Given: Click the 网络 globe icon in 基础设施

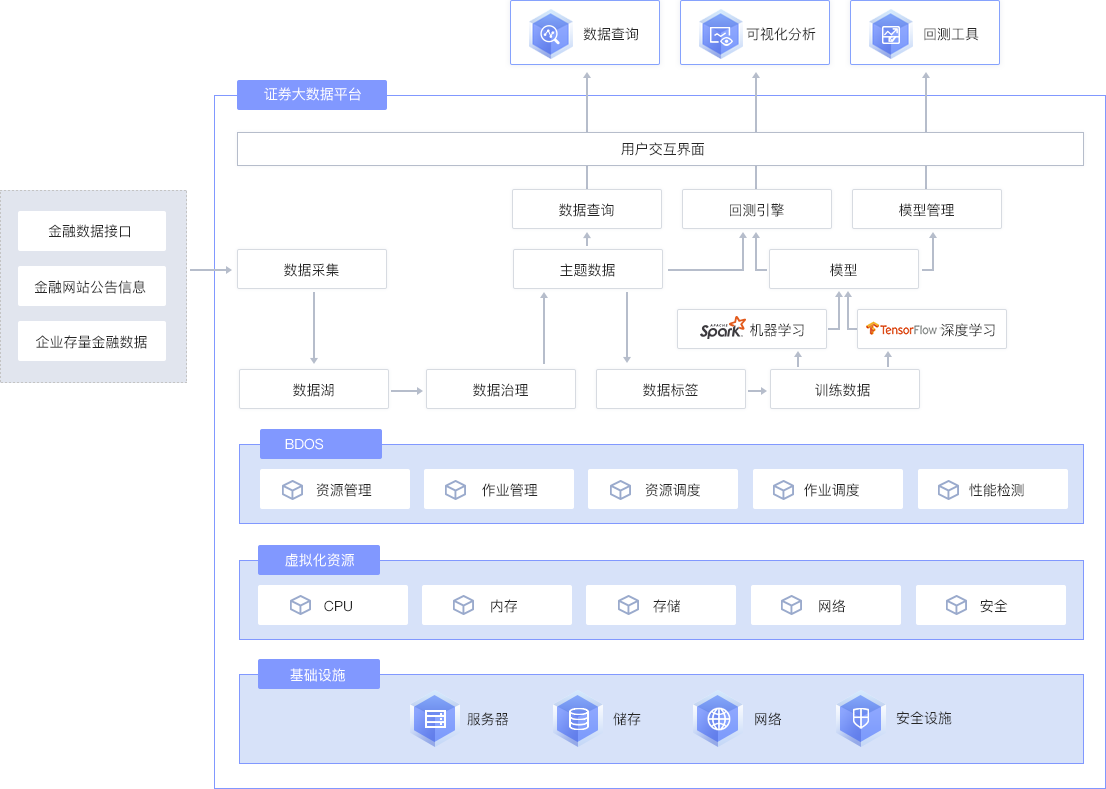Looking at the screenshot, I should point(719,719).
